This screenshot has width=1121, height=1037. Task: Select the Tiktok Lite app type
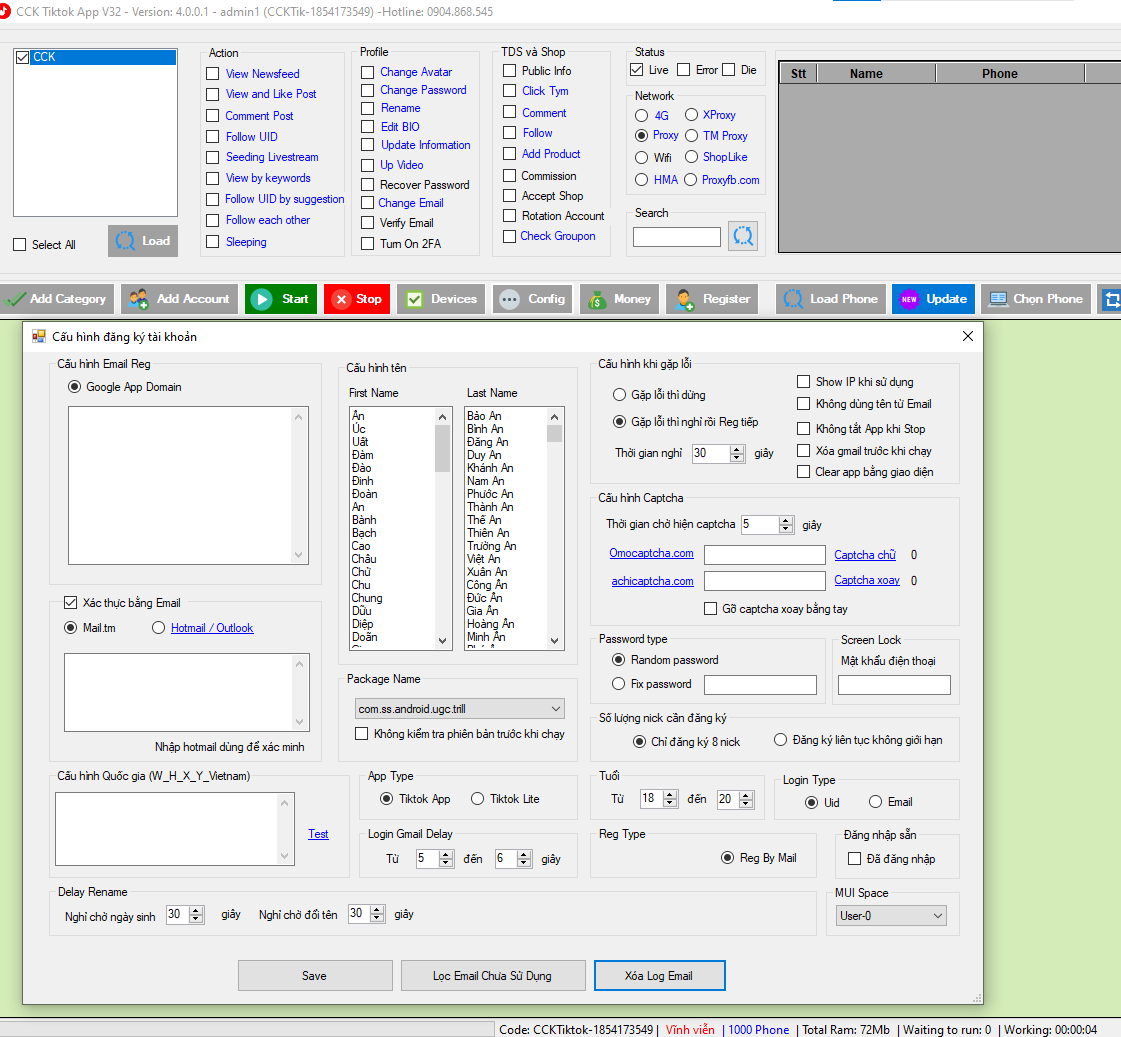coord(478,799)
